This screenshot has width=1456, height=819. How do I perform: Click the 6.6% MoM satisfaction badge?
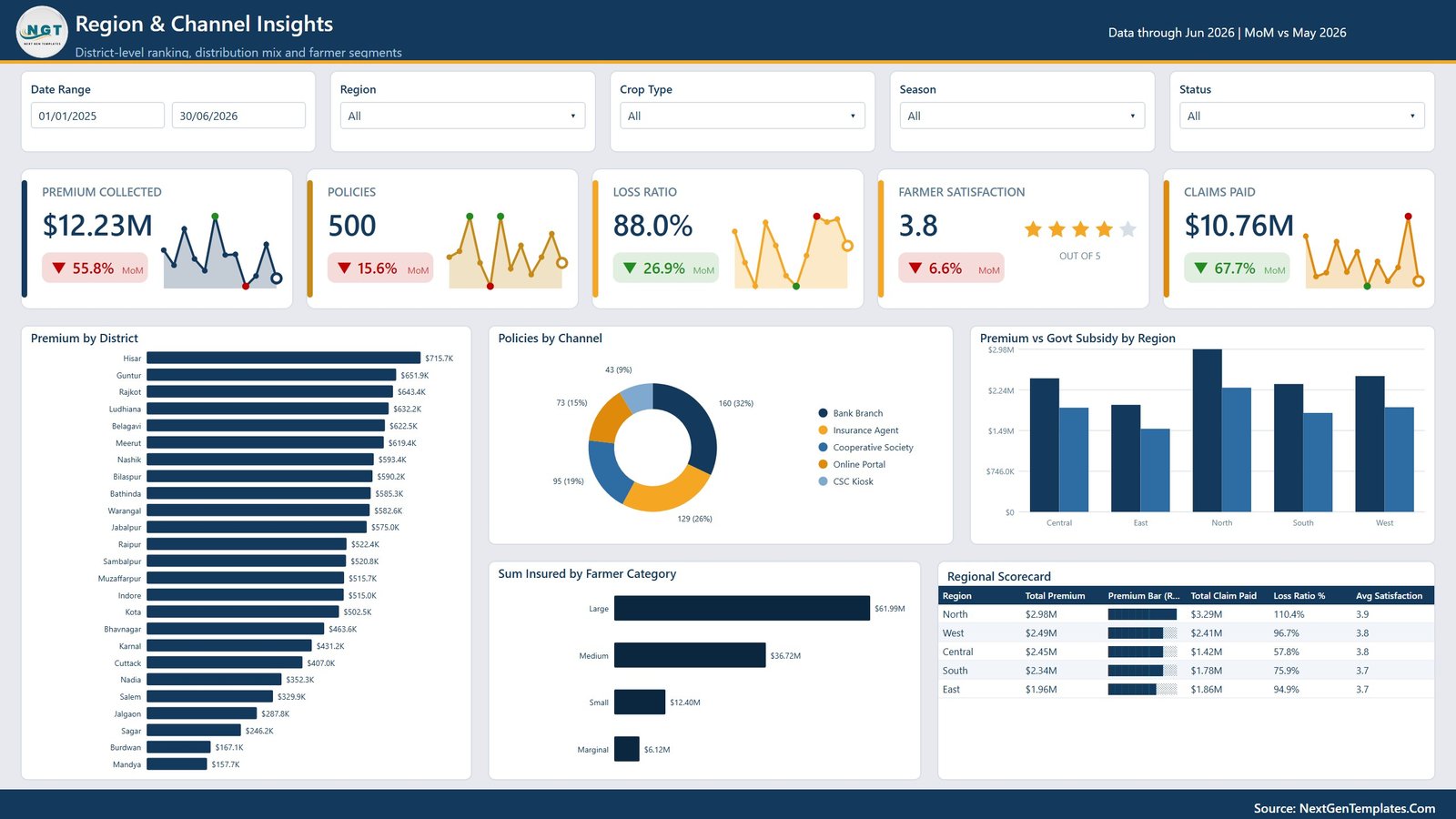(x=951, y=268)
